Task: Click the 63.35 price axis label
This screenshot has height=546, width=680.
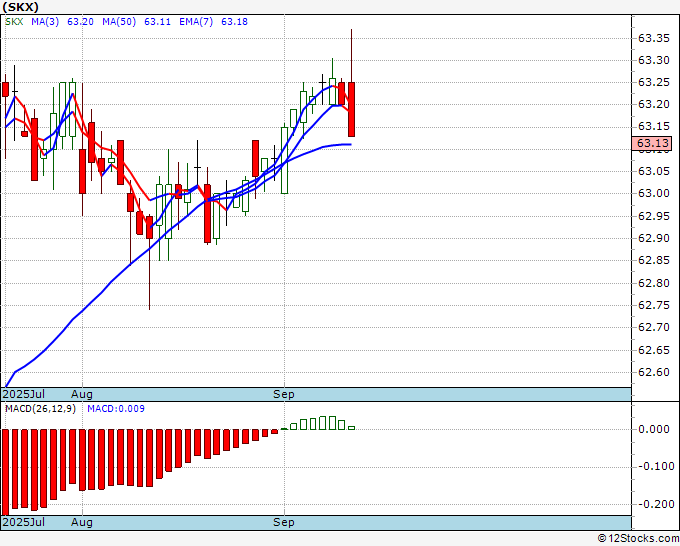Action: coord(654,39)
